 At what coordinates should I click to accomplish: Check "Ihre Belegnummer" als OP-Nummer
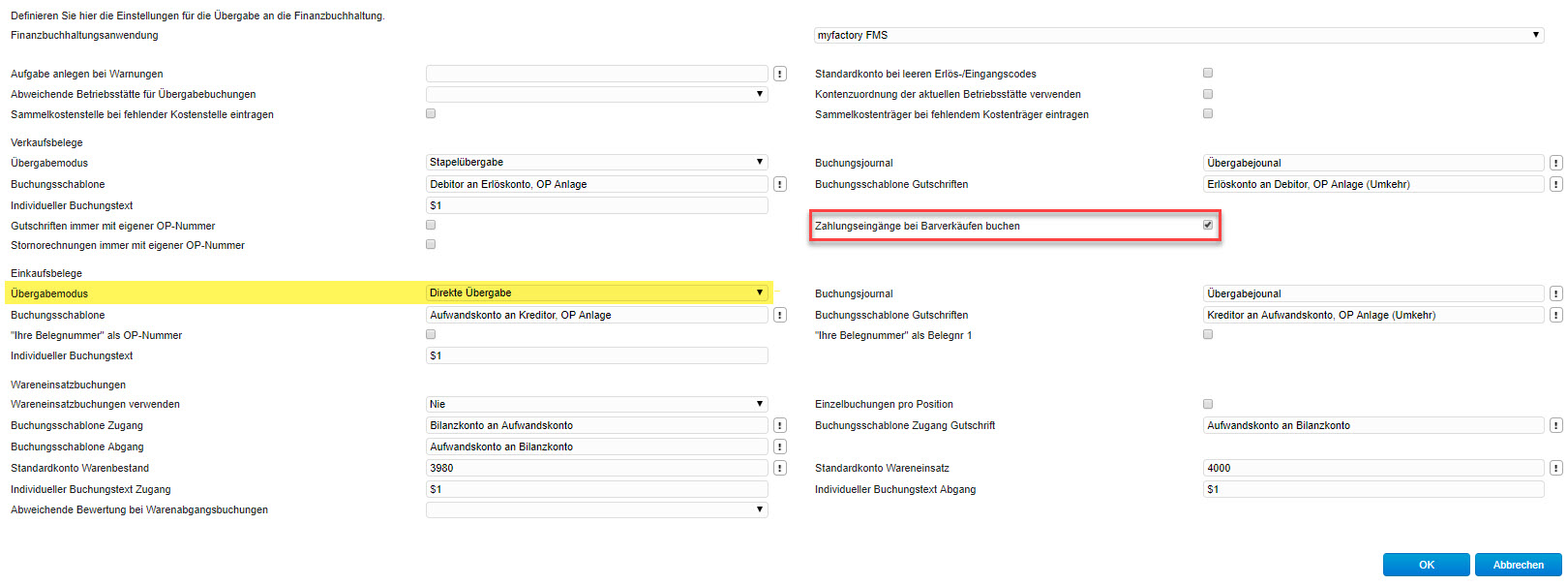click(x=431, y=334)
